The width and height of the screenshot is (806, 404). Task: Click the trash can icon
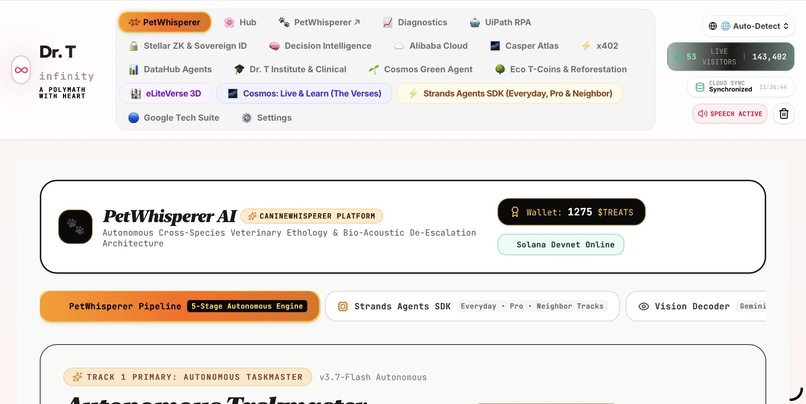784,114
